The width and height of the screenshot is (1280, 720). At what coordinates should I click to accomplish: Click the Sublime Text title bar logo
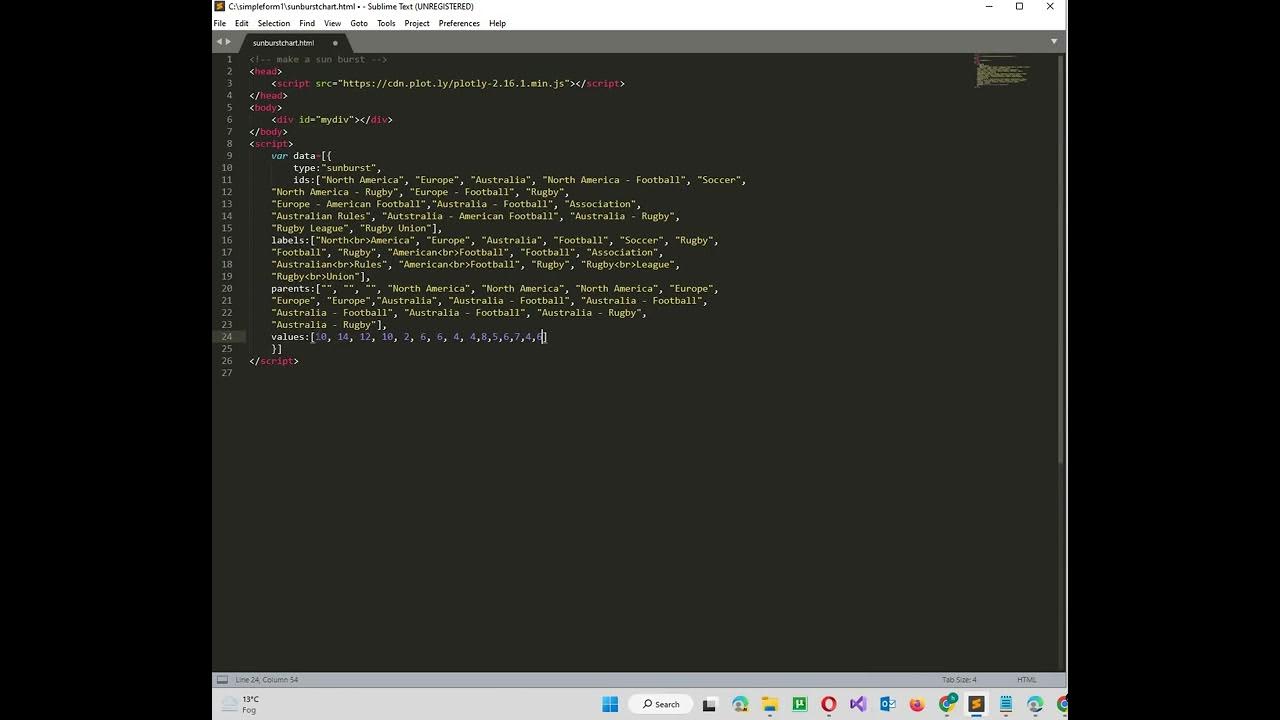pos(220,6)
